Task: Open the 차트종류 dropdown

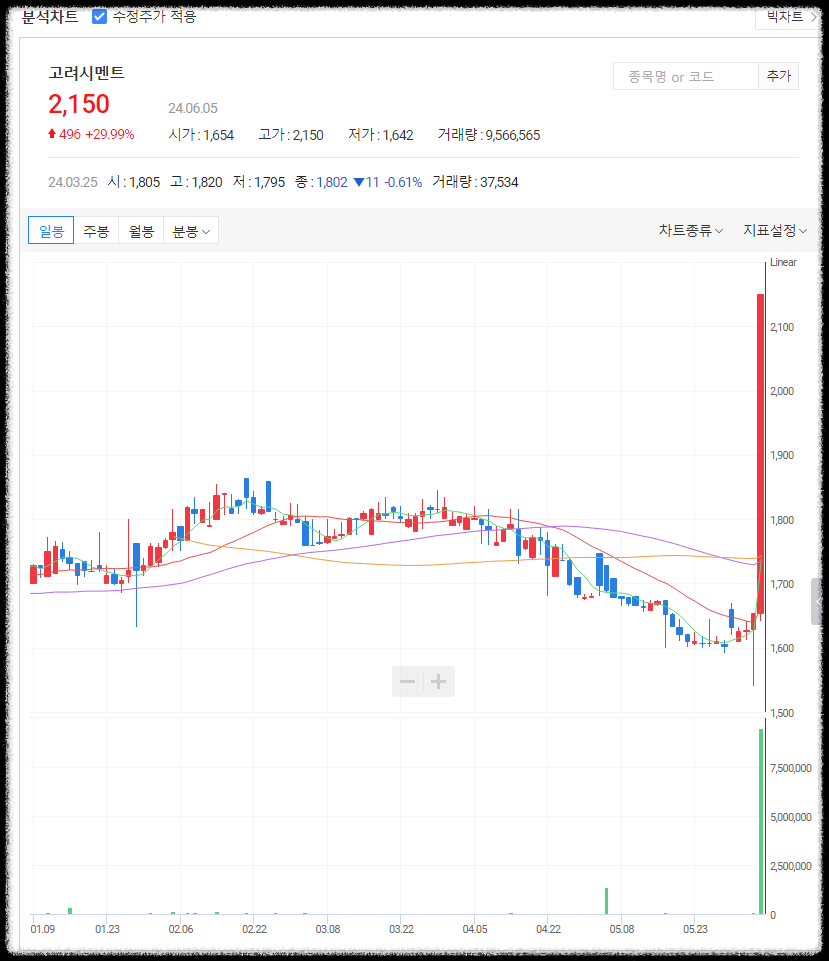Action: (x=691, y=230)
